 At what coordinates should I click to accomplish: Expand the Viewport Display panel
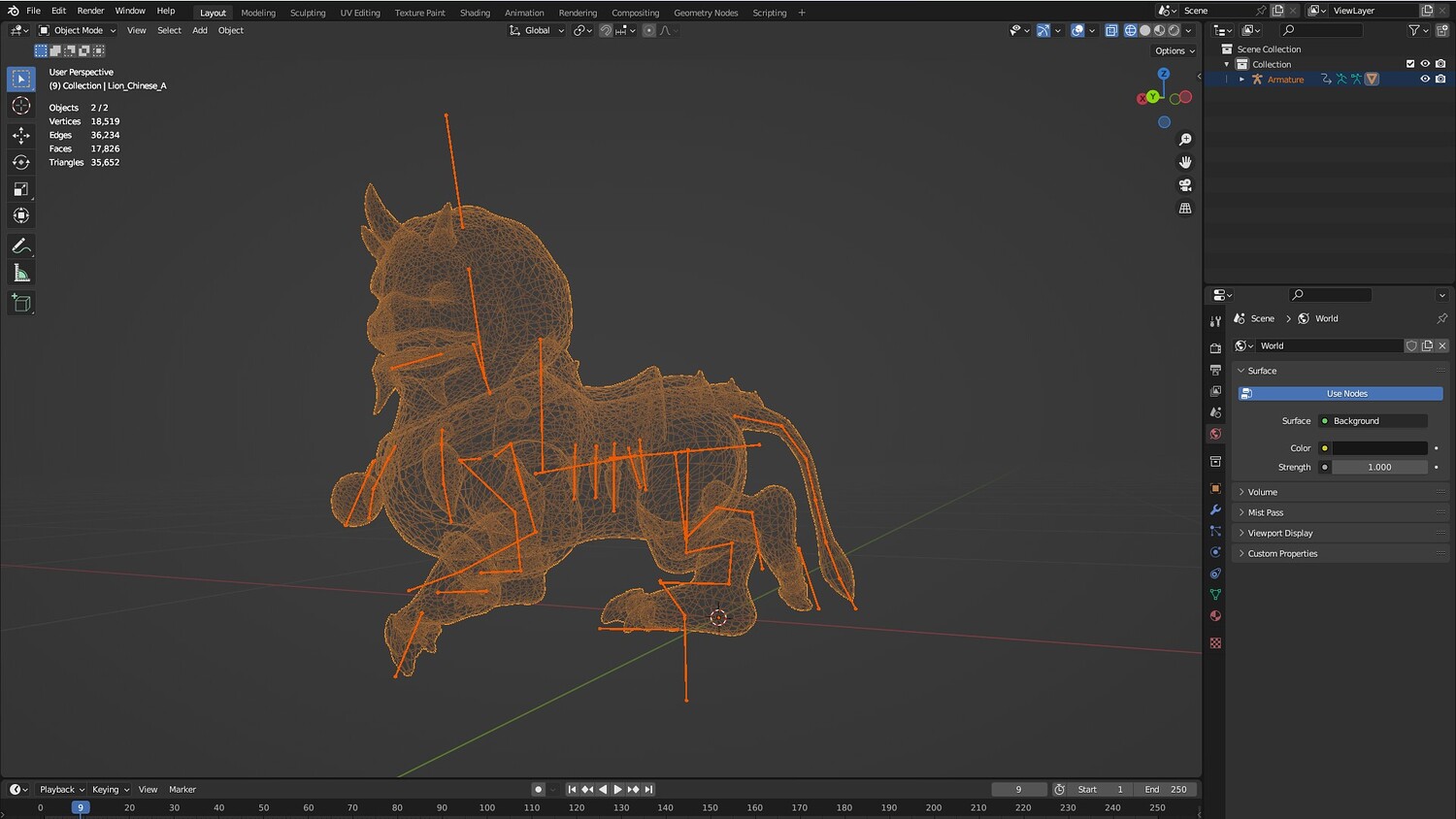coord(1340,533)
